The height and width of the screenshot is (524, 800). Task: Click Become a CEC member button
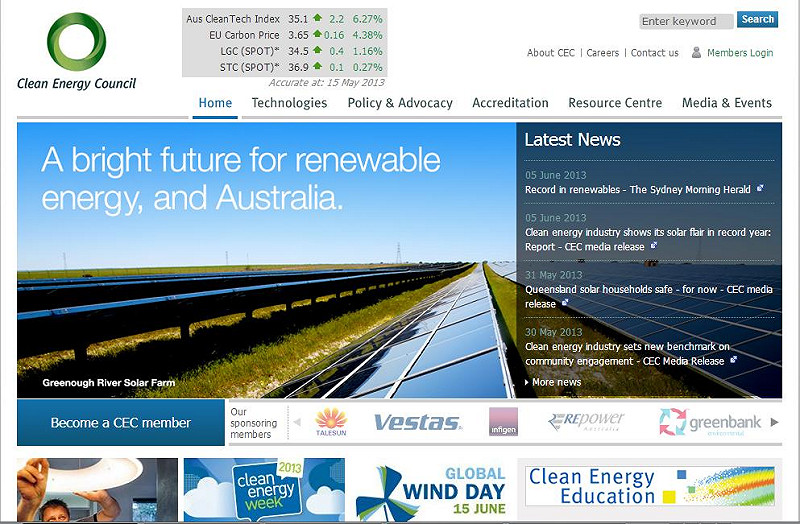coord(120,423)
